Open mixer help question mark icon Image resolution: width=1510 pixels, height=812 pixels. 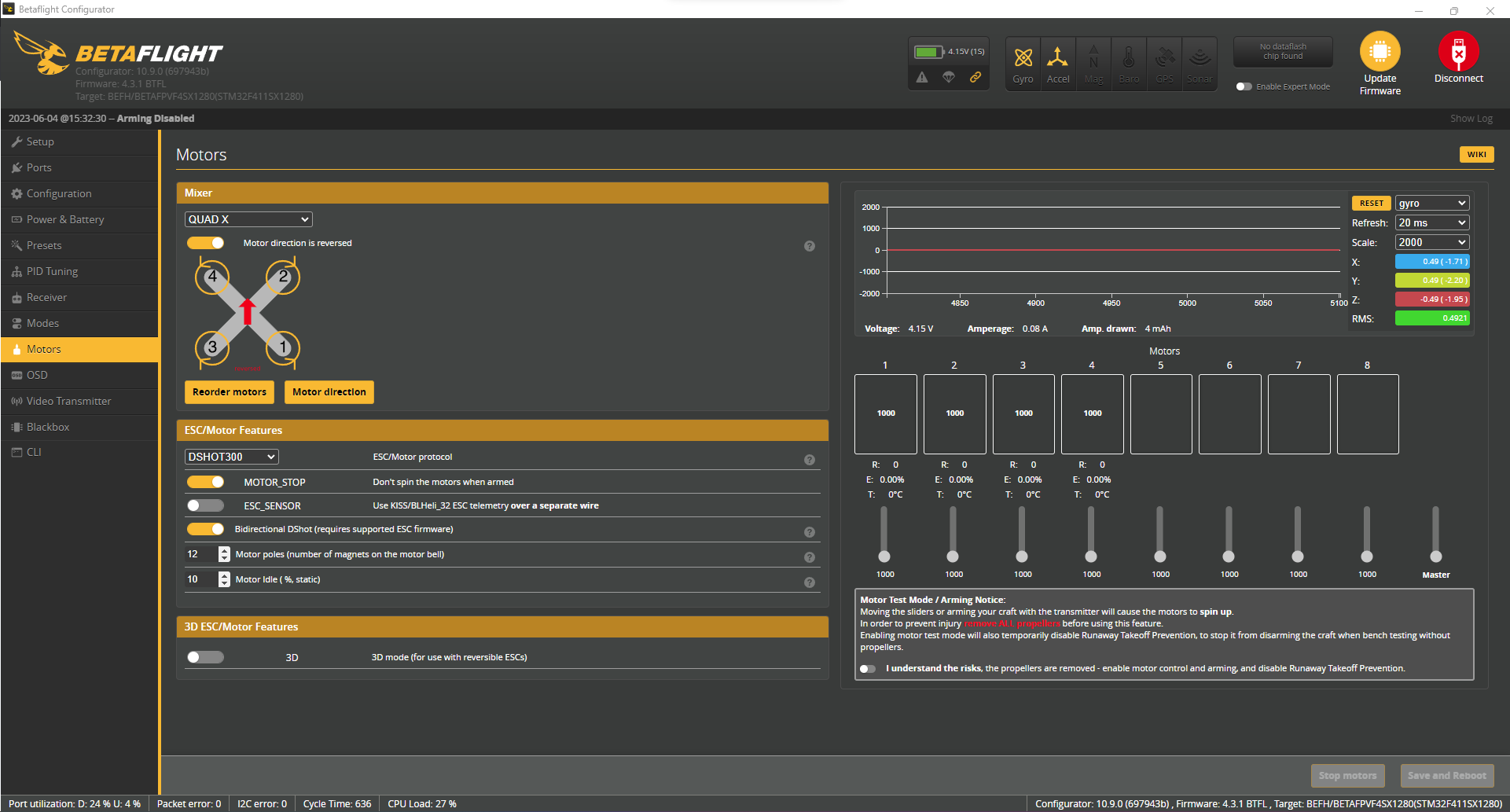[x=810, y=246]
